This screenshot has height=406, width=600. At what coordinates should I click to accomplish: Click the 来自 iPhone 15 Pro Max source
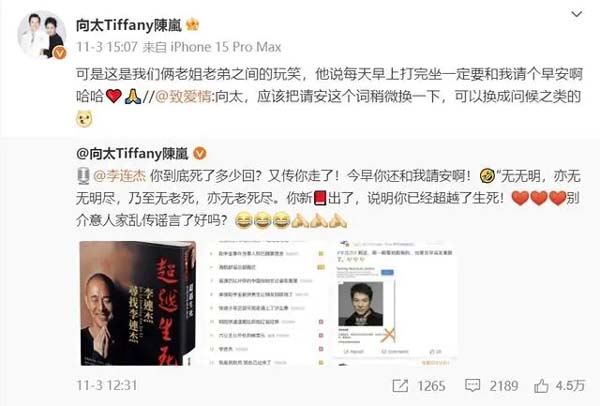pos(212,47)
